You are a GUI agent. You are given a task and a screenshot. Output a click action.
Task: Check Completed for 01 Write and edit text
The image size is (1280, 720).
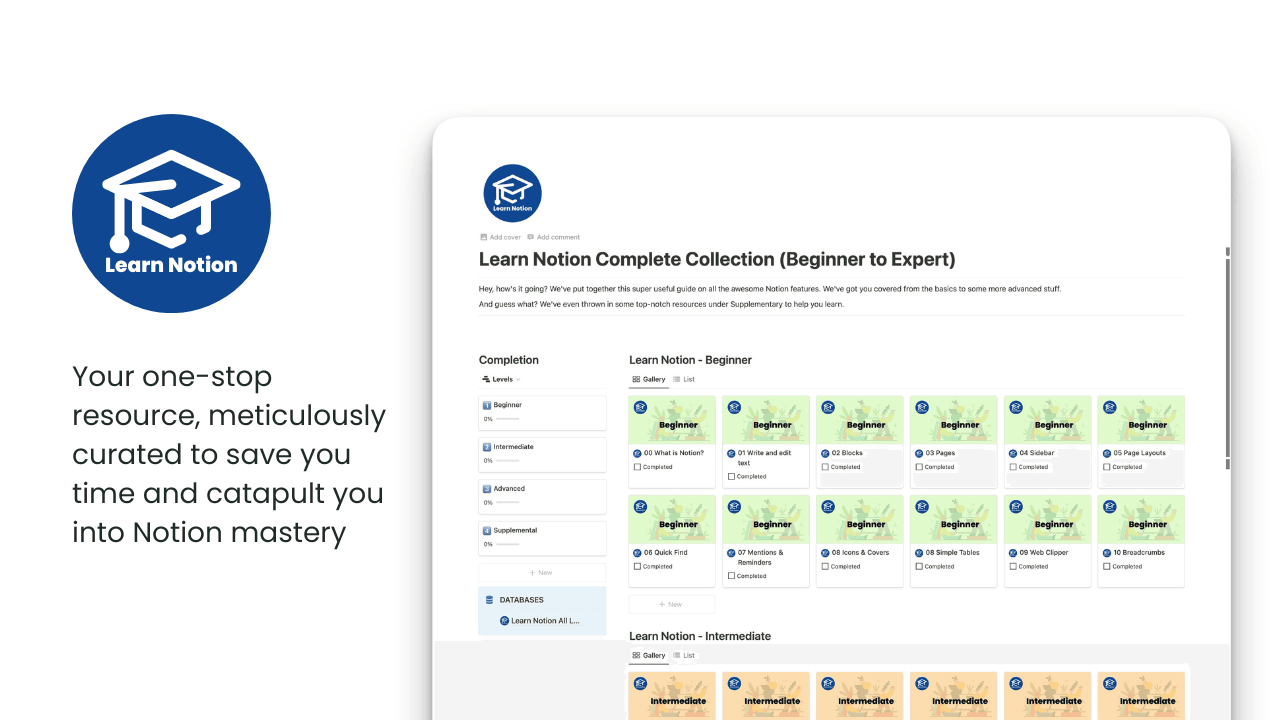731,477
